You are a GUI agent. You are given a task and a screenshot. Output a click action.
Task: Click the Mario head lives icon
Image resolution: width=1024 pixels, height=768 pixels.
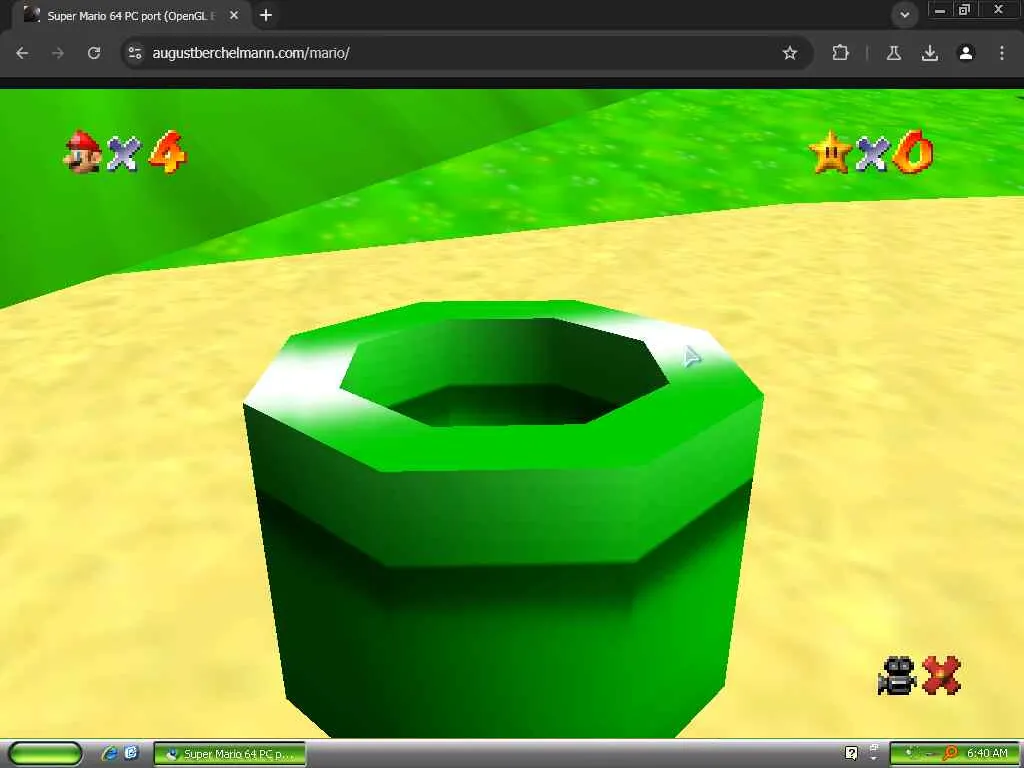pos(83,152)
